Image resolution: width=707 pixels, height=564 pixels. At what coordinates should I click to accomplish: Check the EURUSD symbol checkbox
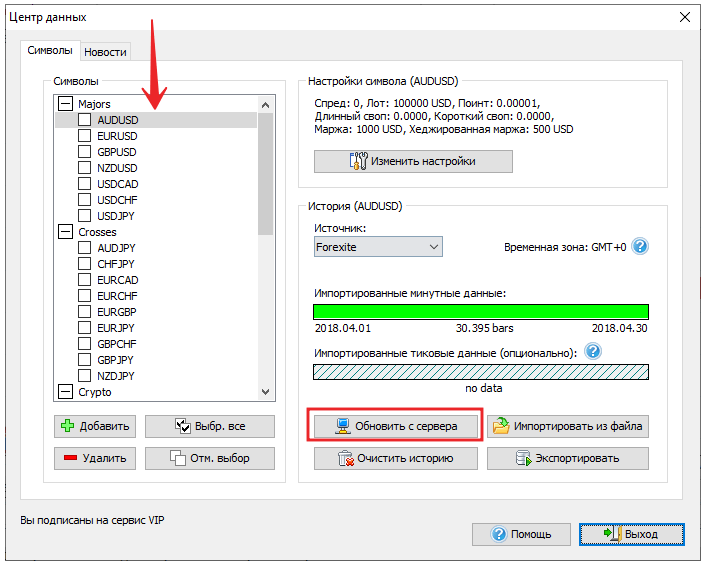point(85,136)
